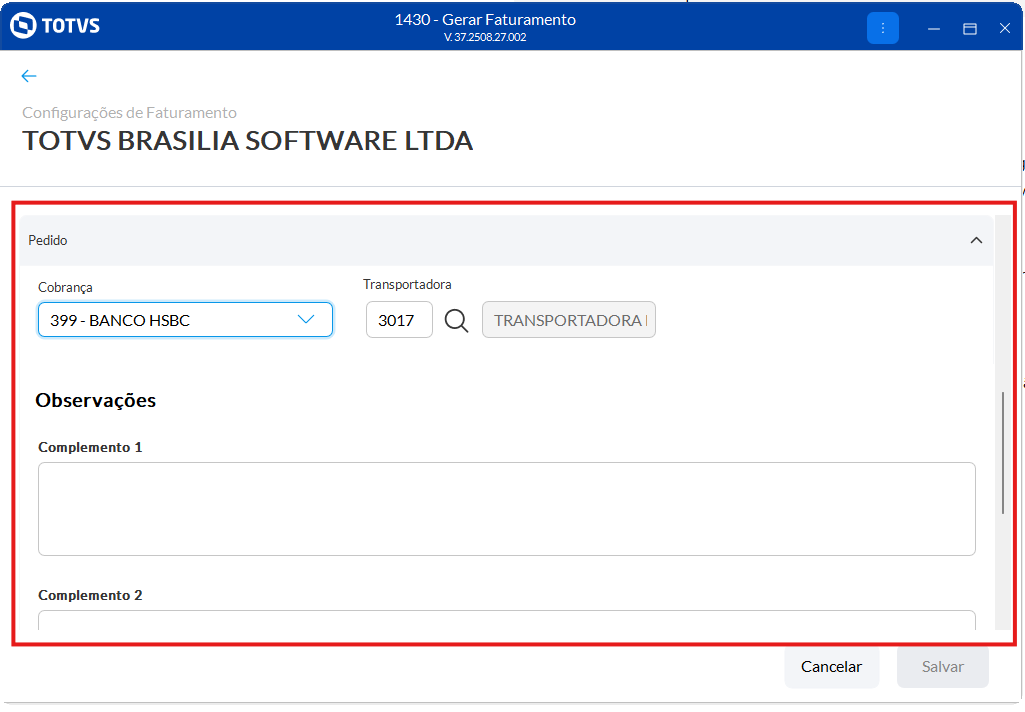Viewport: 1025px width, 712px height.
Task: Minimize the Gerar Faturamento window
Action: (933, 28)
